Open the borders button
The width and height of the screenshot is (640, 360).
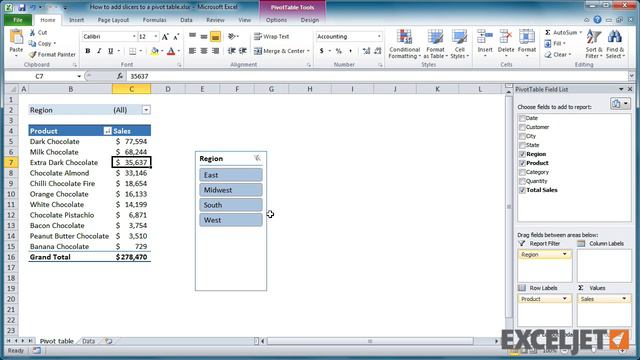pyautogui.click(x=133, y=51)
